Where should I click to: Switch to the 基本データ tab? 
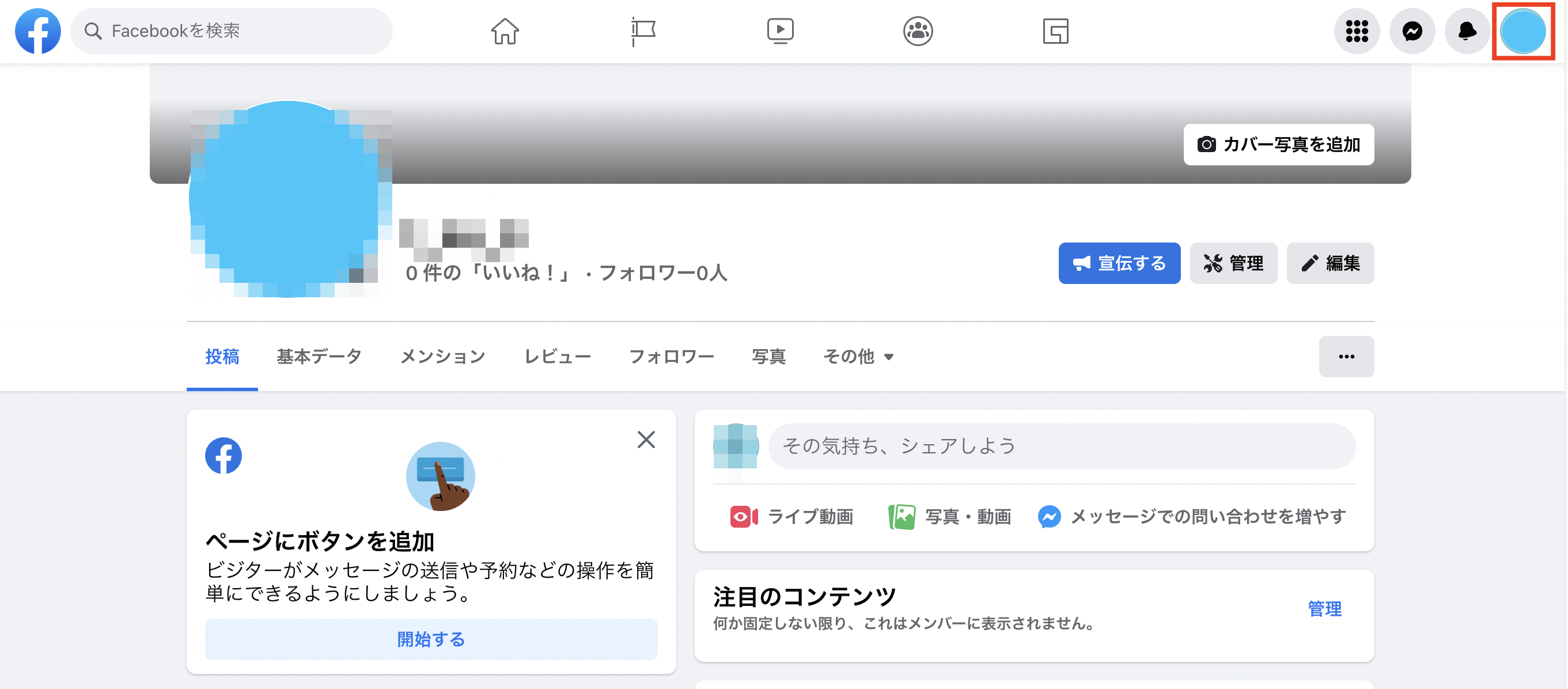319,357
